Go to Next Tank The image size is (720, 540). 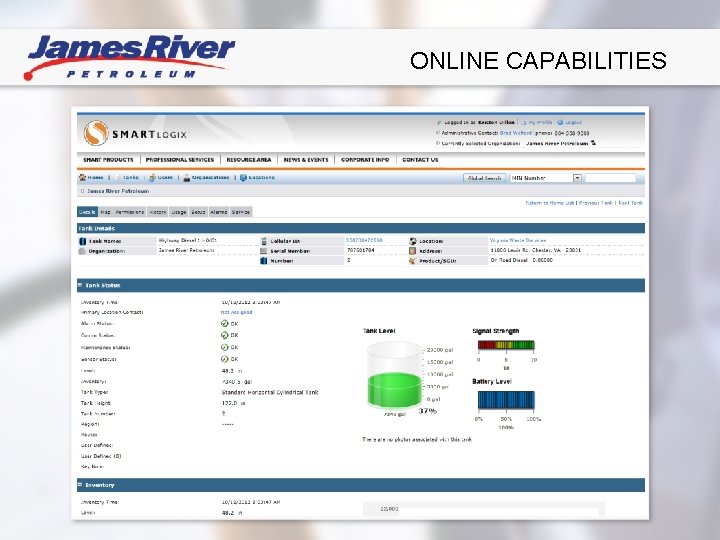click(x=630, y=202)
